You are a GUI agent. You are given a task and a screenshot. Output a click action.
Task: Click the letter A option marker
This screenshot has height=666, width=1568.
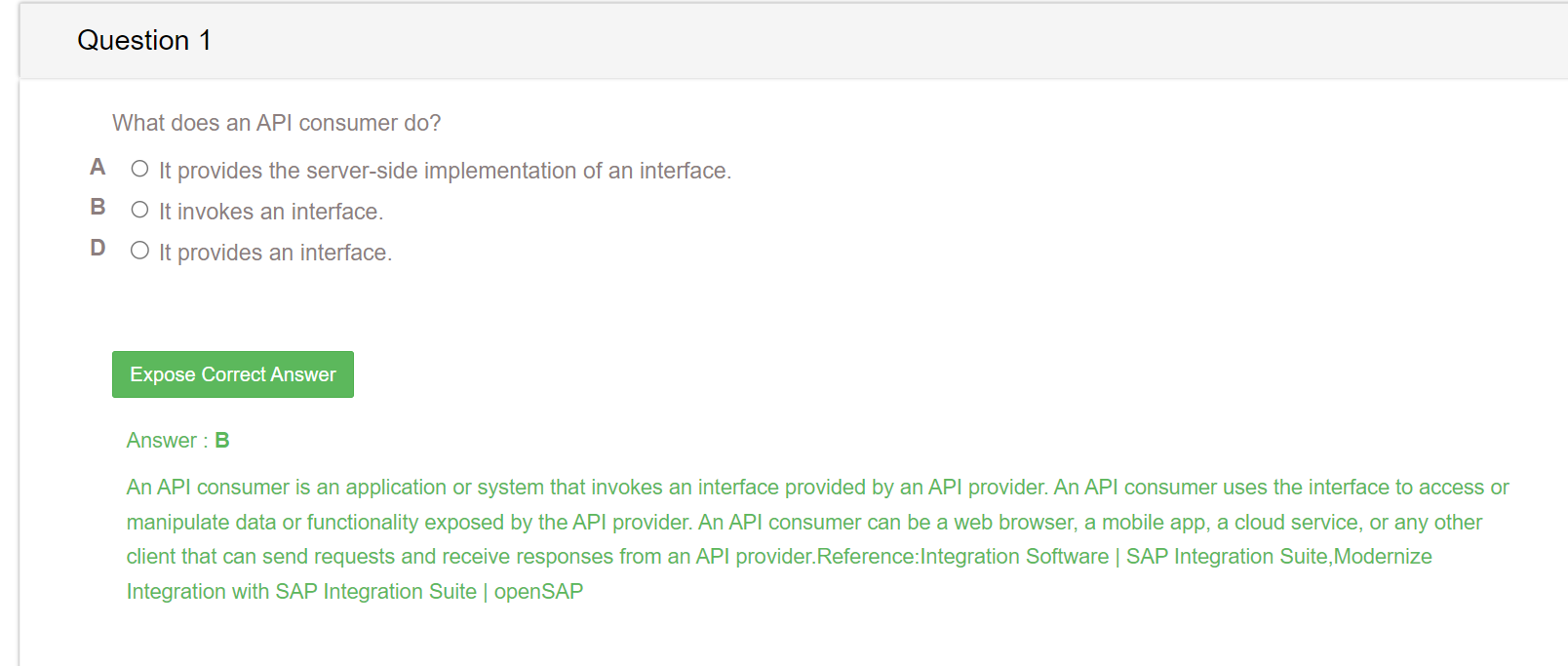98,168
